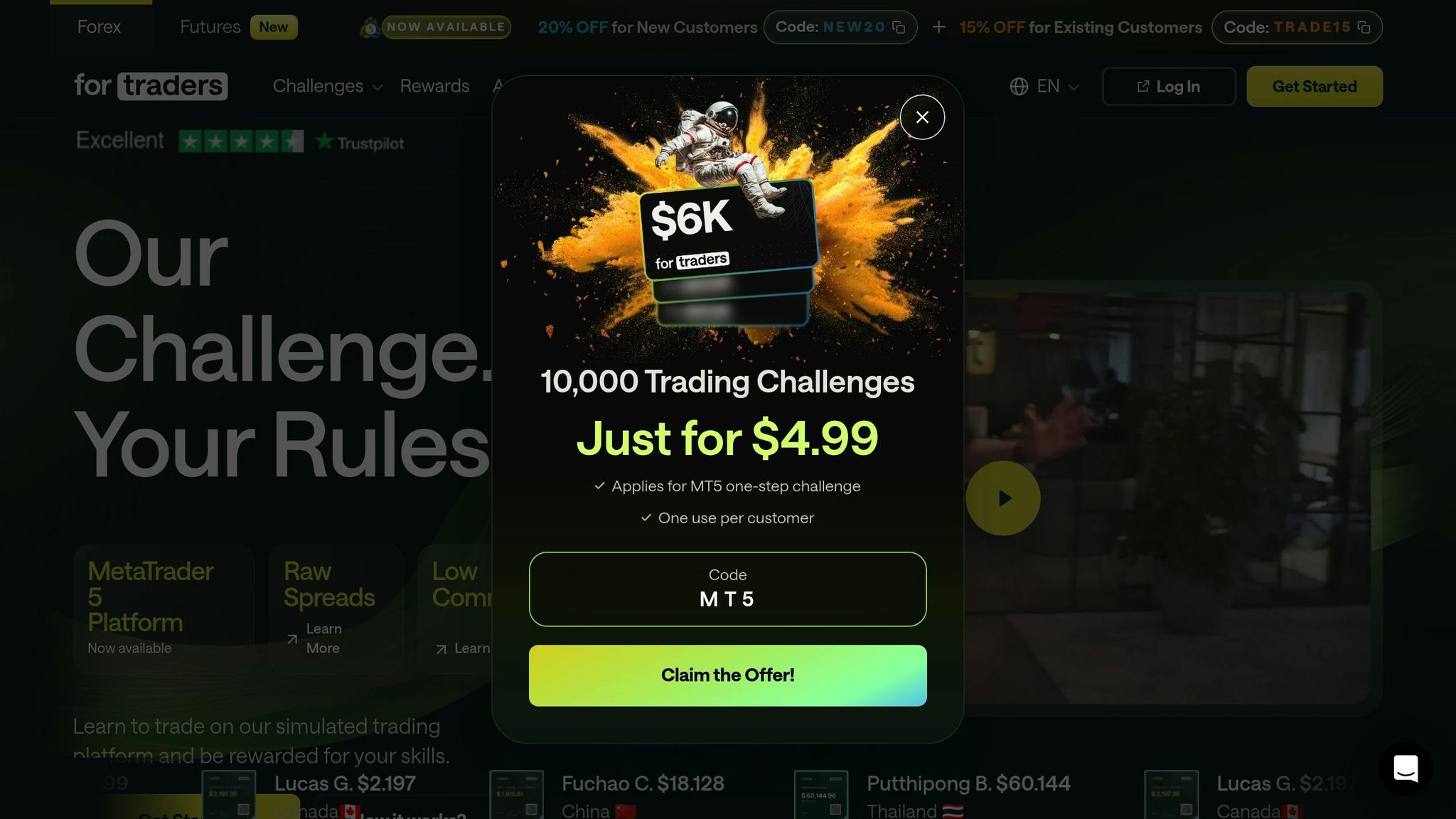Click the for traders logo
The height and width of the screenshot is (819, 1456).
[x=151, y=86]
